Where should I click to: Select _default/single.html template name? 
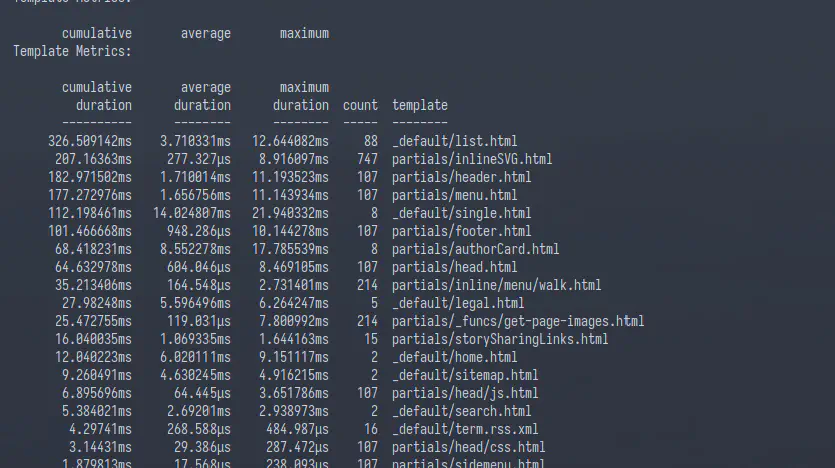point(461,214)
